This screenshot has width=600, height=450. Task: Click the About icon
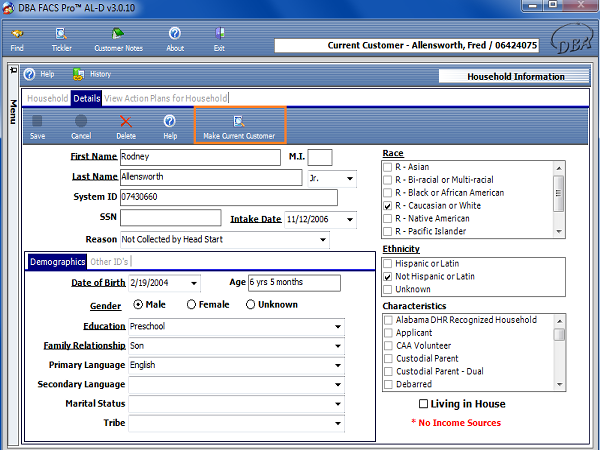(175, 37)
